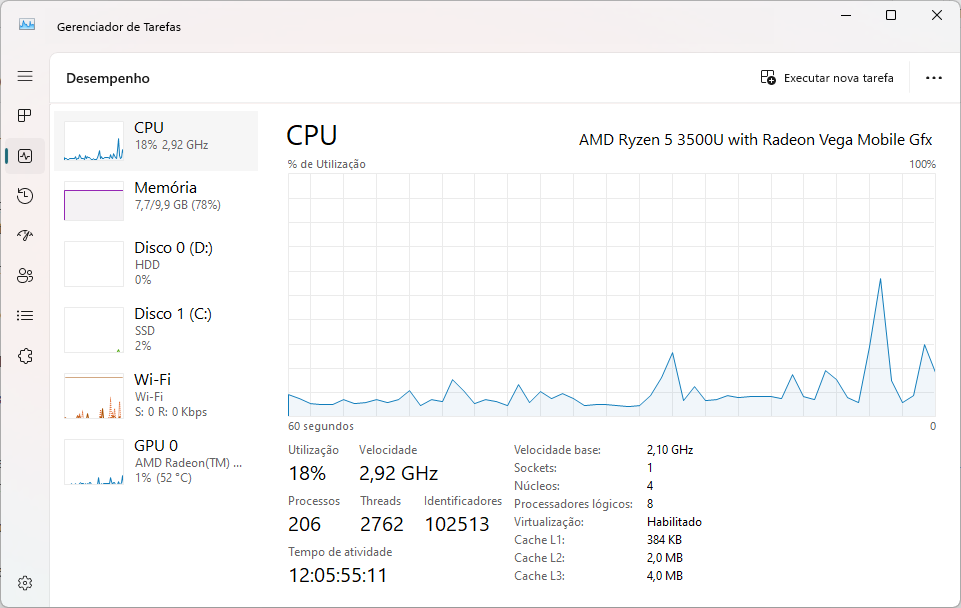Screen dimensions: 961x608
Task: Click Virtualização status Habilitado
Action: tap(674, 522)
